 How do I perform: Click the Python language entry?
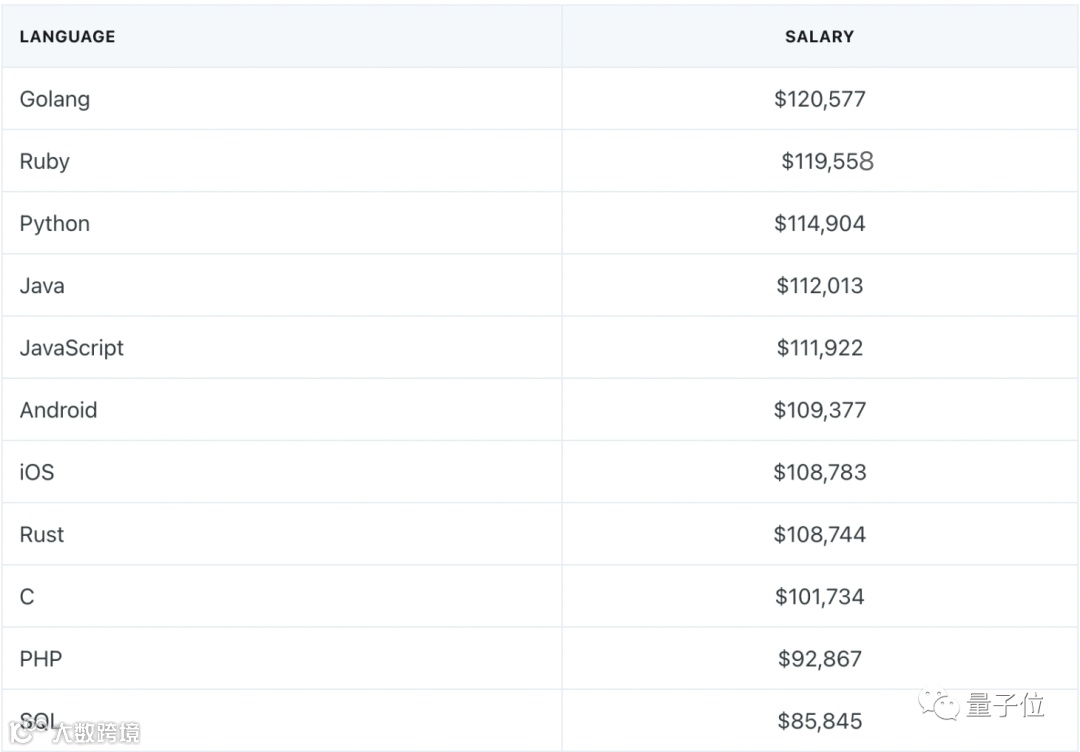point(55,223)
